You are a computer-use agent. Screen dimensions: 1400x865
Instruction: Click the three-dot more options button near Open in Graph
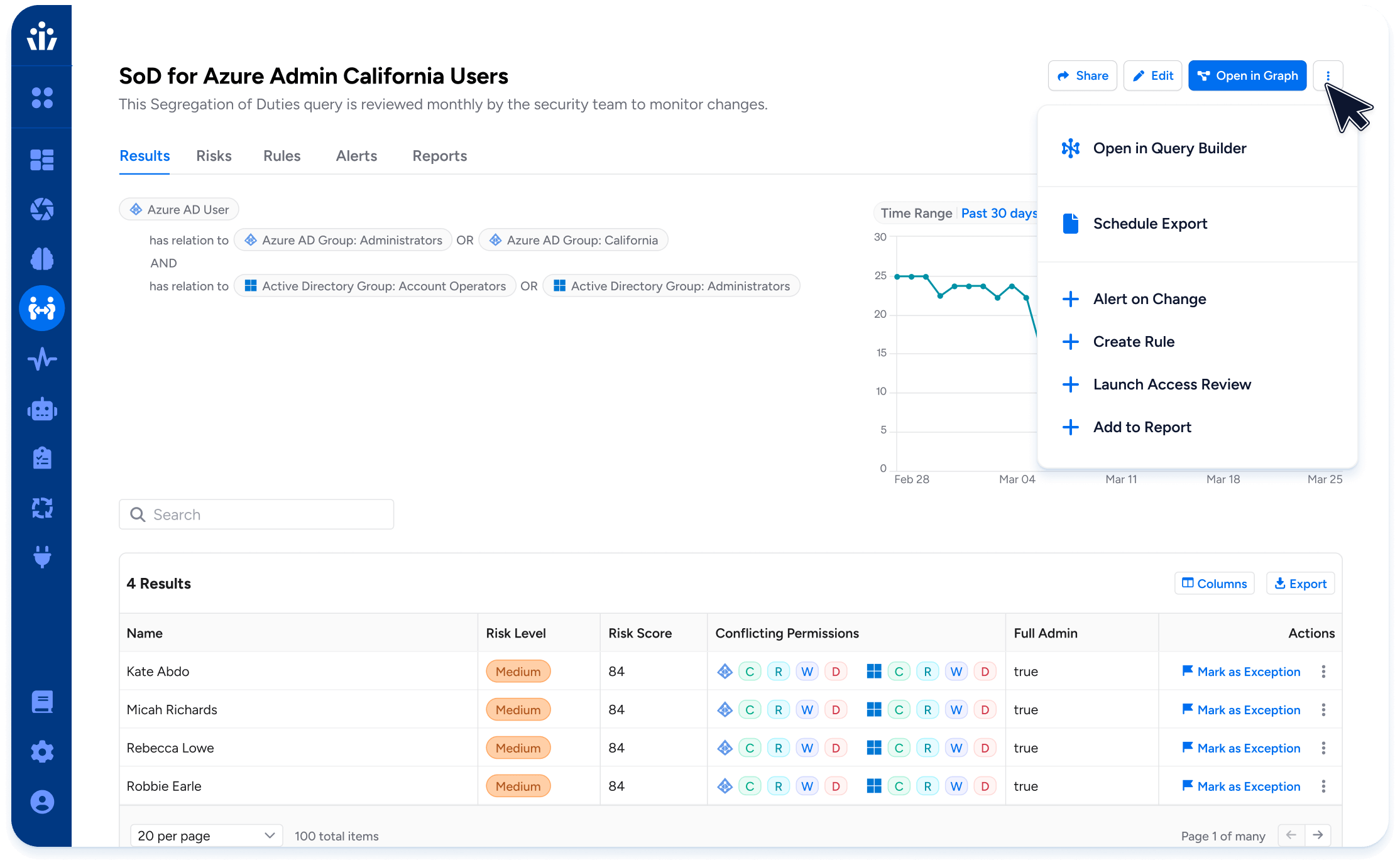(1328, 76)
